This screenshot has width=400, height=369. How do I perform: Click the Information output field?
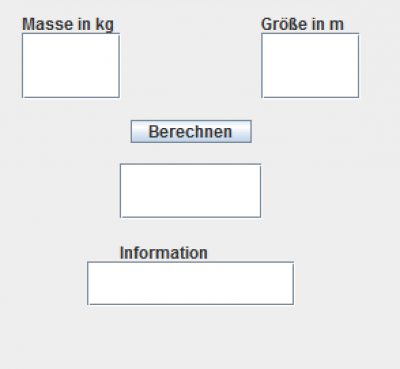(190, 283)
